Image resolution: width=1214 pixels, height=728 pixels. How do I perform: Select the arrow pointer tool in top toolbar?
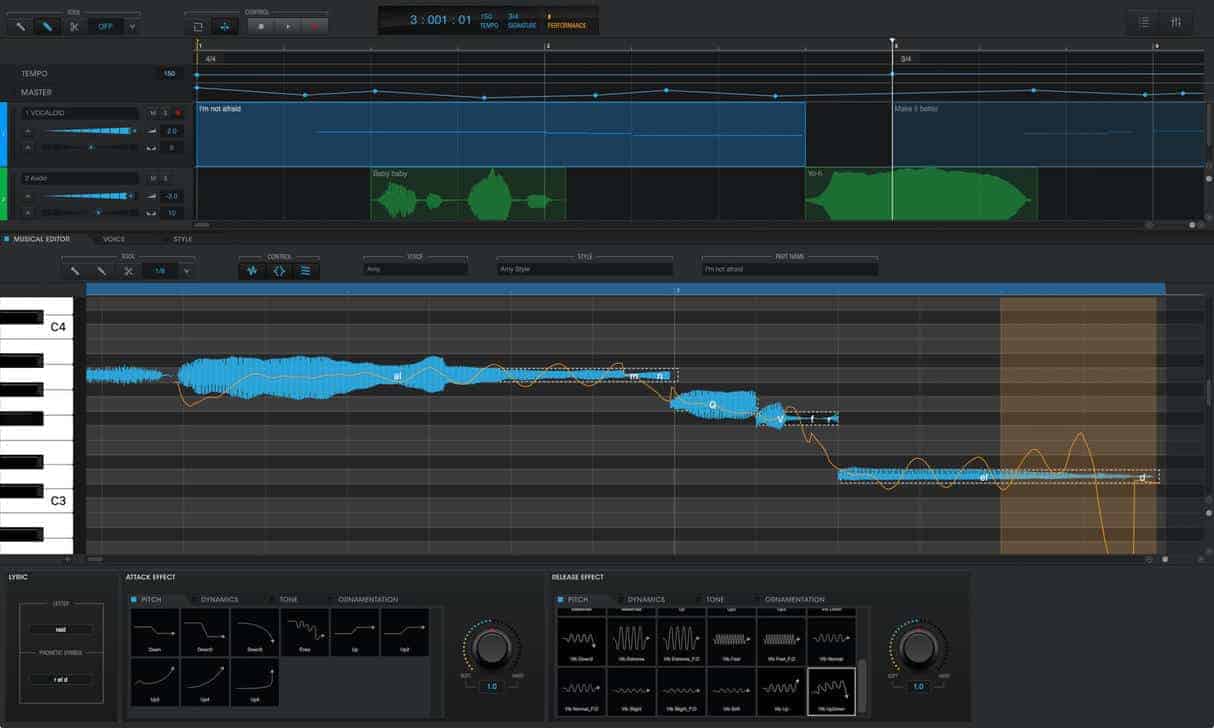click(x=20, y=27)
